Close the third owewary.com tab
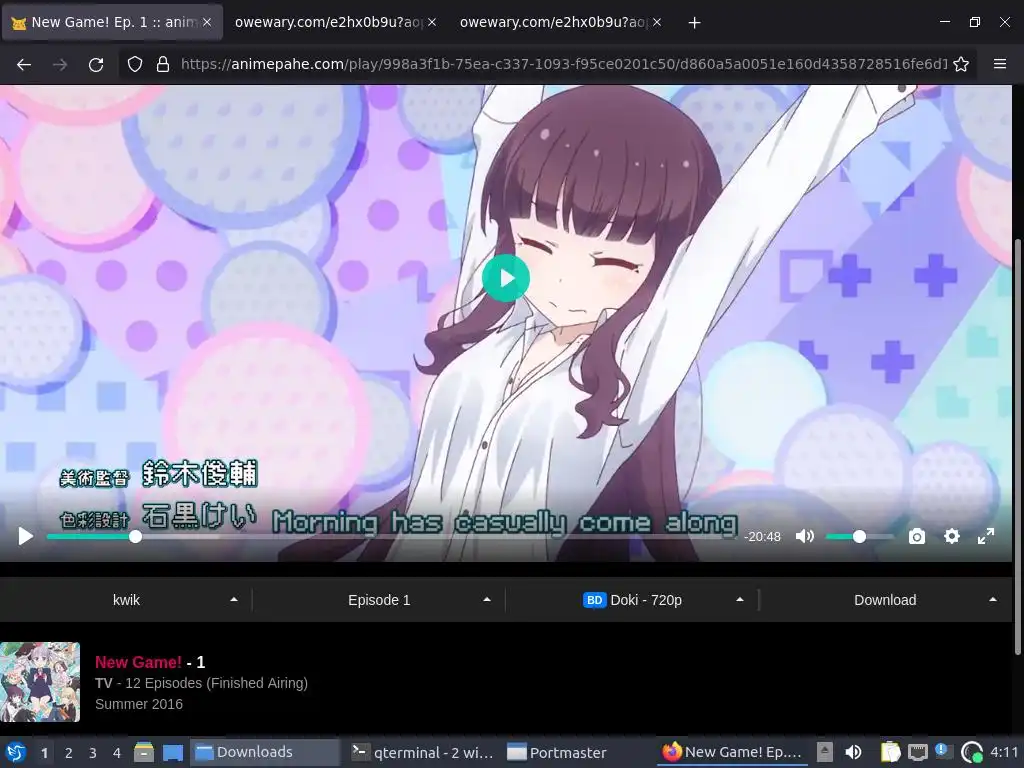1024x768 pixels. (657, 22)
